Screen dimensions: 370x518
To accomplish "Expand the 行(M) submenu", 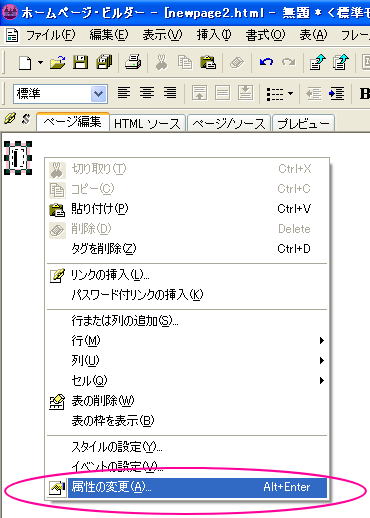I will [x=187, y=341].
